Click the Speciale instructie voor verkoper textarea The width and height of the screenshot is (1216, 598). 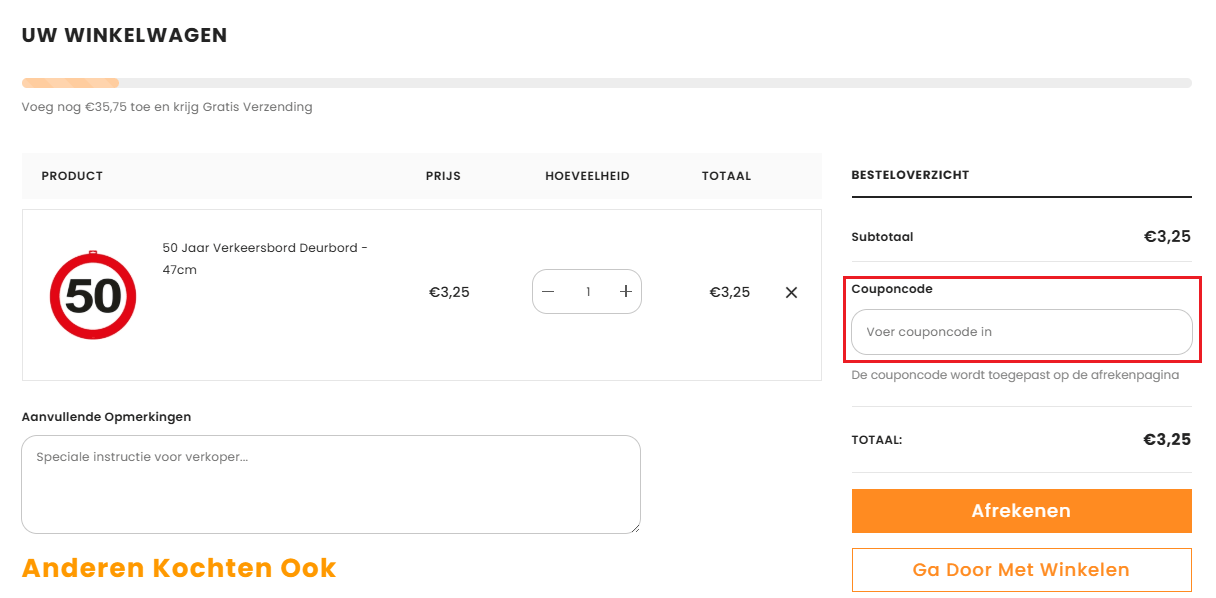(x=330, y=484)
